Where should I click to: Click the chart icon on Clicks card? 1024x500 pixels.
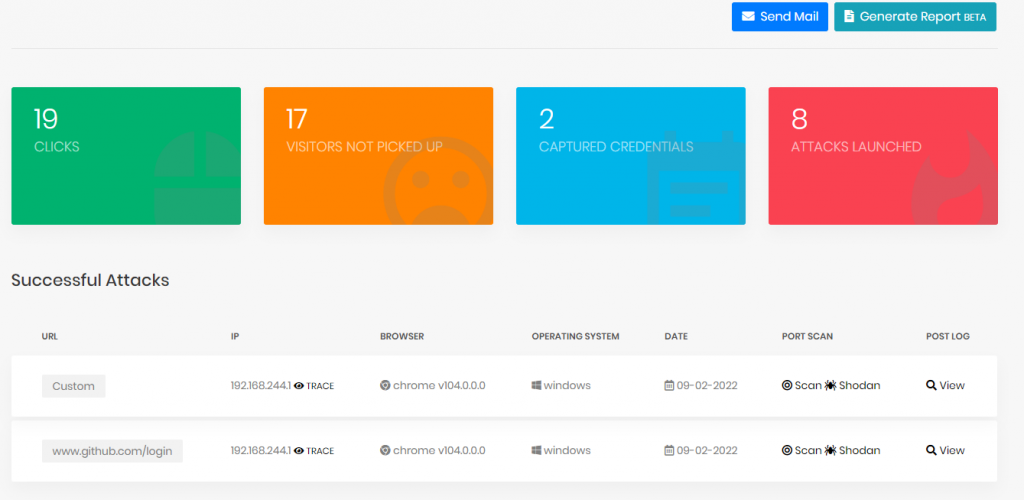pos(197,178)
